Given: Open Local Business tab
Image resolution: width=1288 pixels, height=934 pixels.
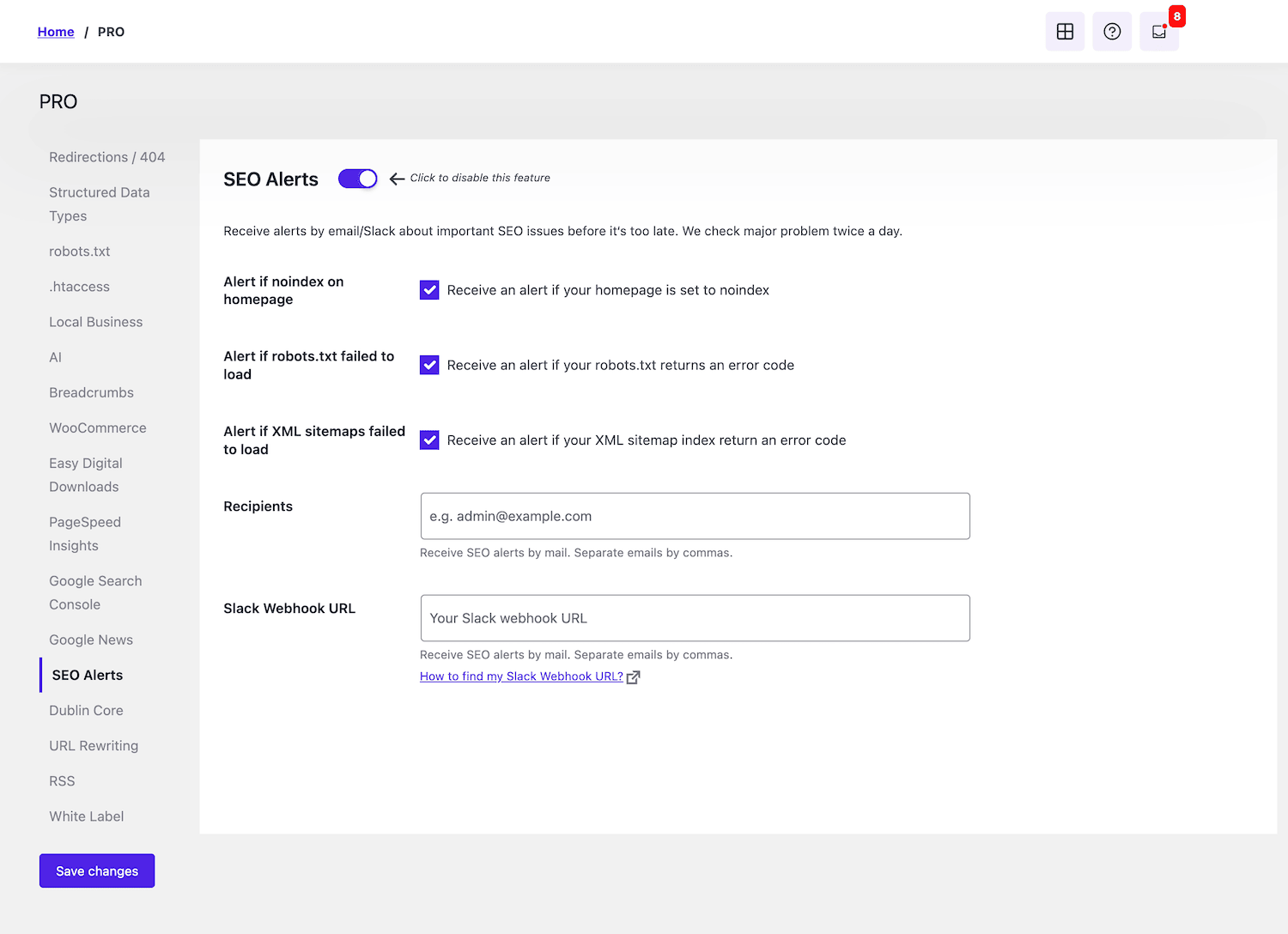Looking at the screenshot, I should [x=96, y=322].
